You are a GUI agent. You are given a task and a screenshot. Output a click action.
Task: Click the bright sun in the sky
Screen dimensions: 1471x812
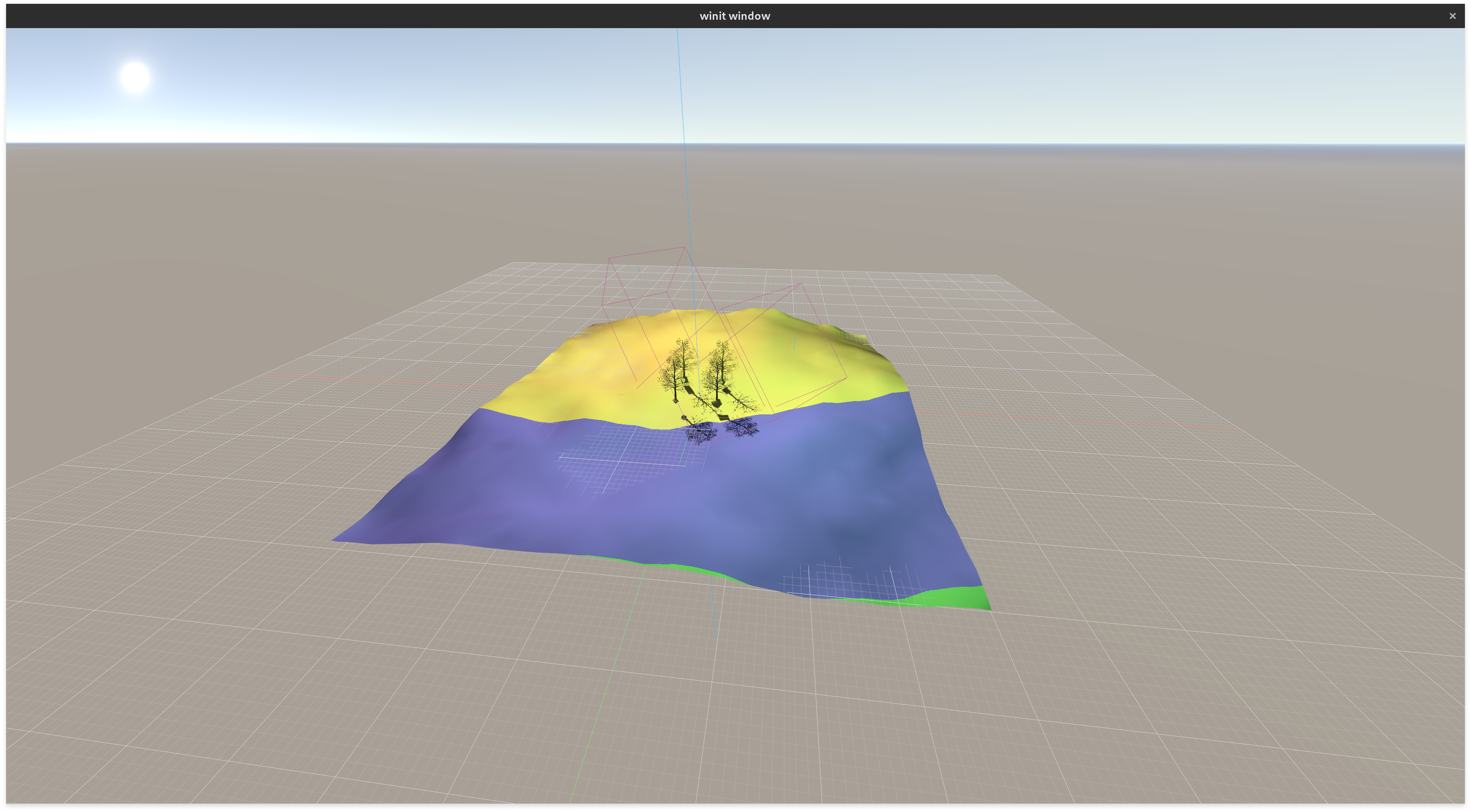pos(135,77)
